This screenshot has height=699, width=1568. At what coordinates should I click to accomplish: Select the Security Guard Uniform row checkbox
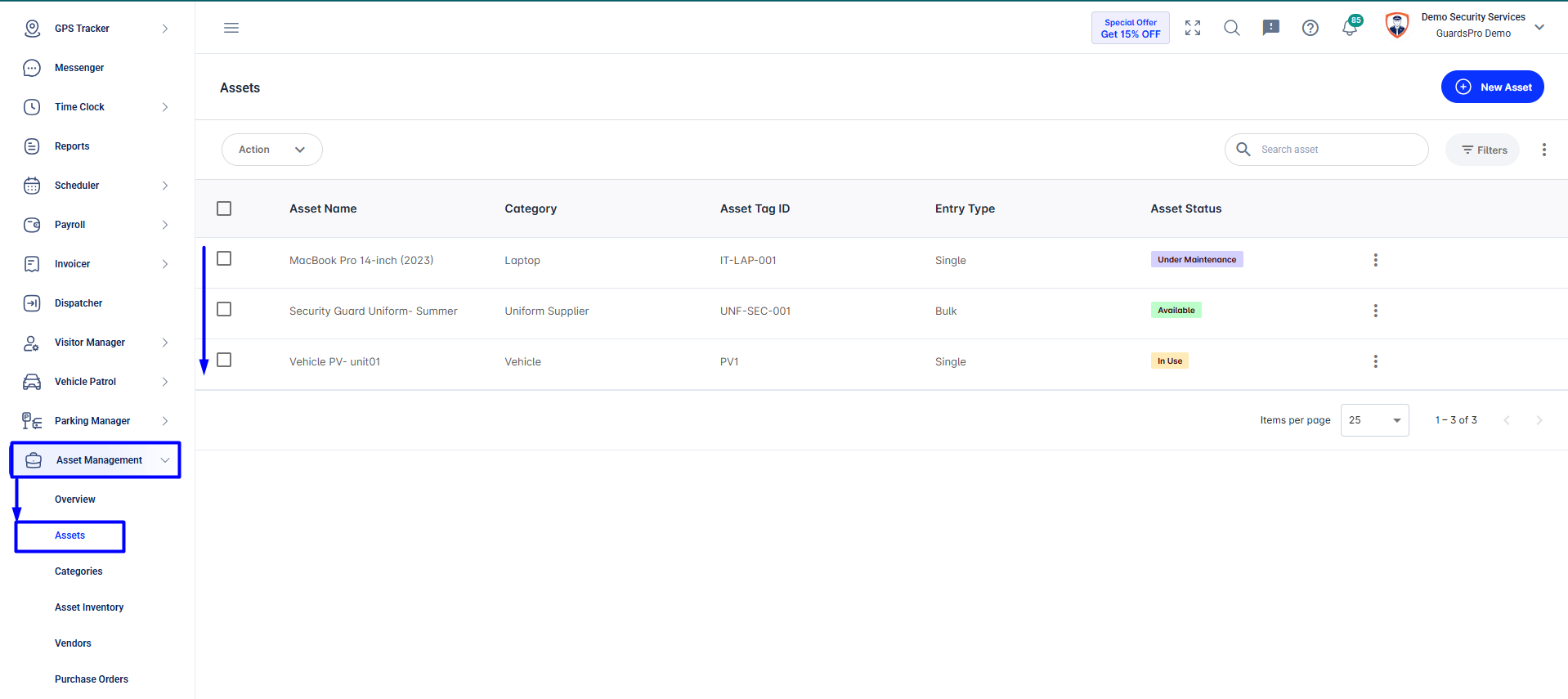coord(224,309)
